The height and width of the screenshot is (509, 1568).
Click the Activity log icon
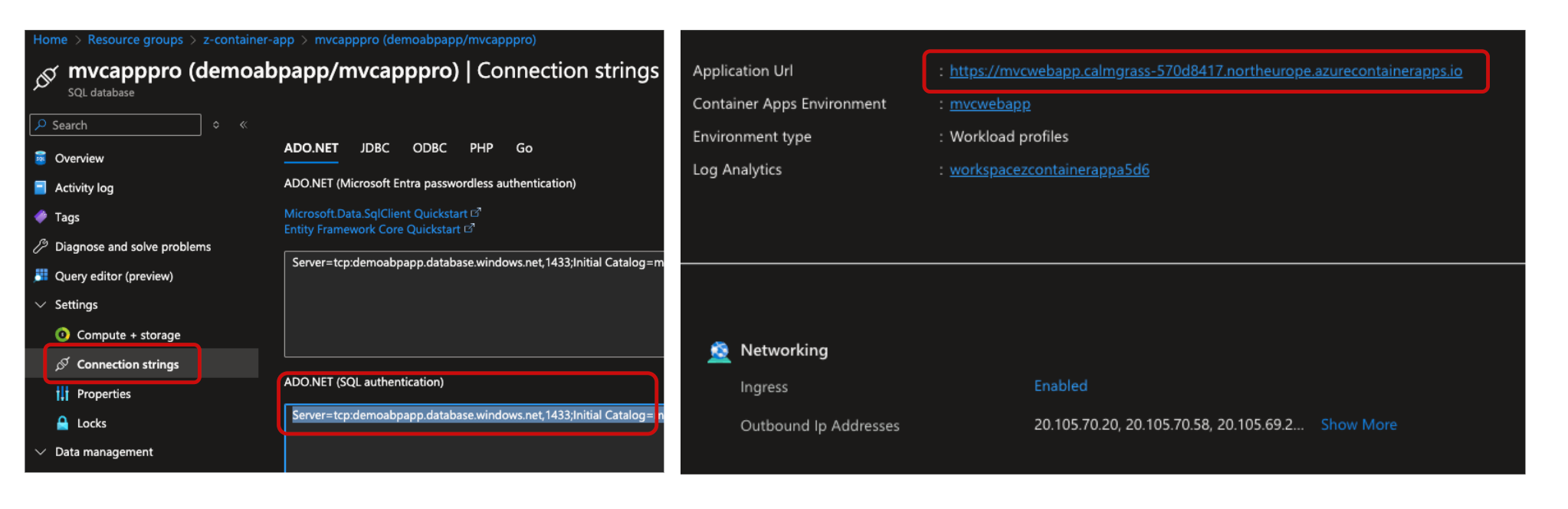point(41,188)
